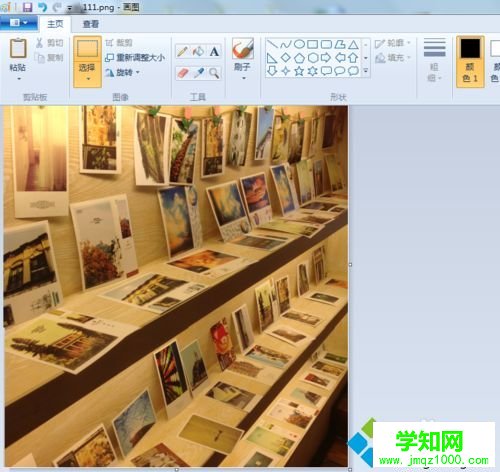Select the Diamond shape
The height and width of the screenshot is (472, 500).
286,58
